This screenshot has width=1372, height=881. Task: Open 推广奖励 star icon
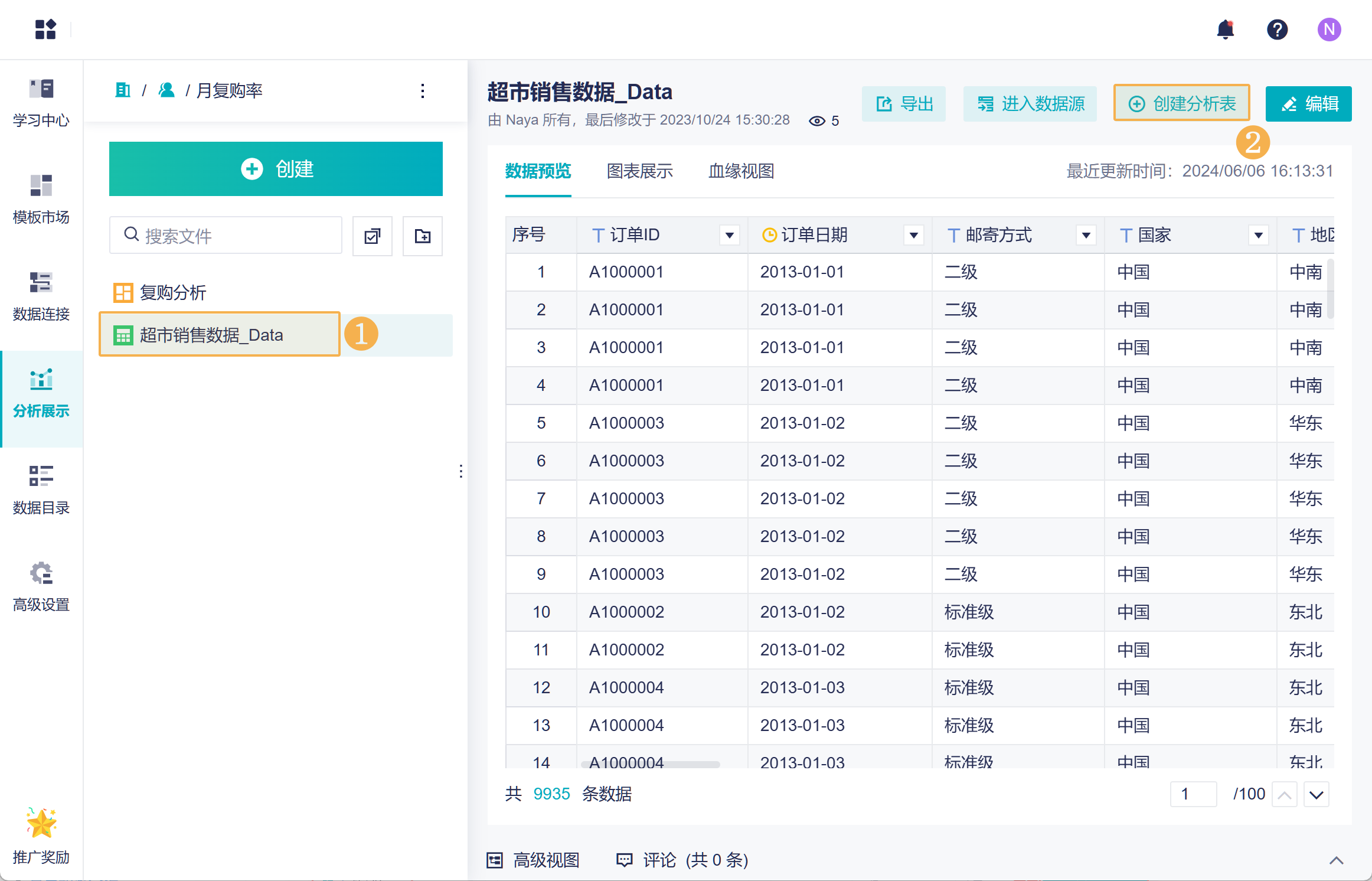(41, 823)
